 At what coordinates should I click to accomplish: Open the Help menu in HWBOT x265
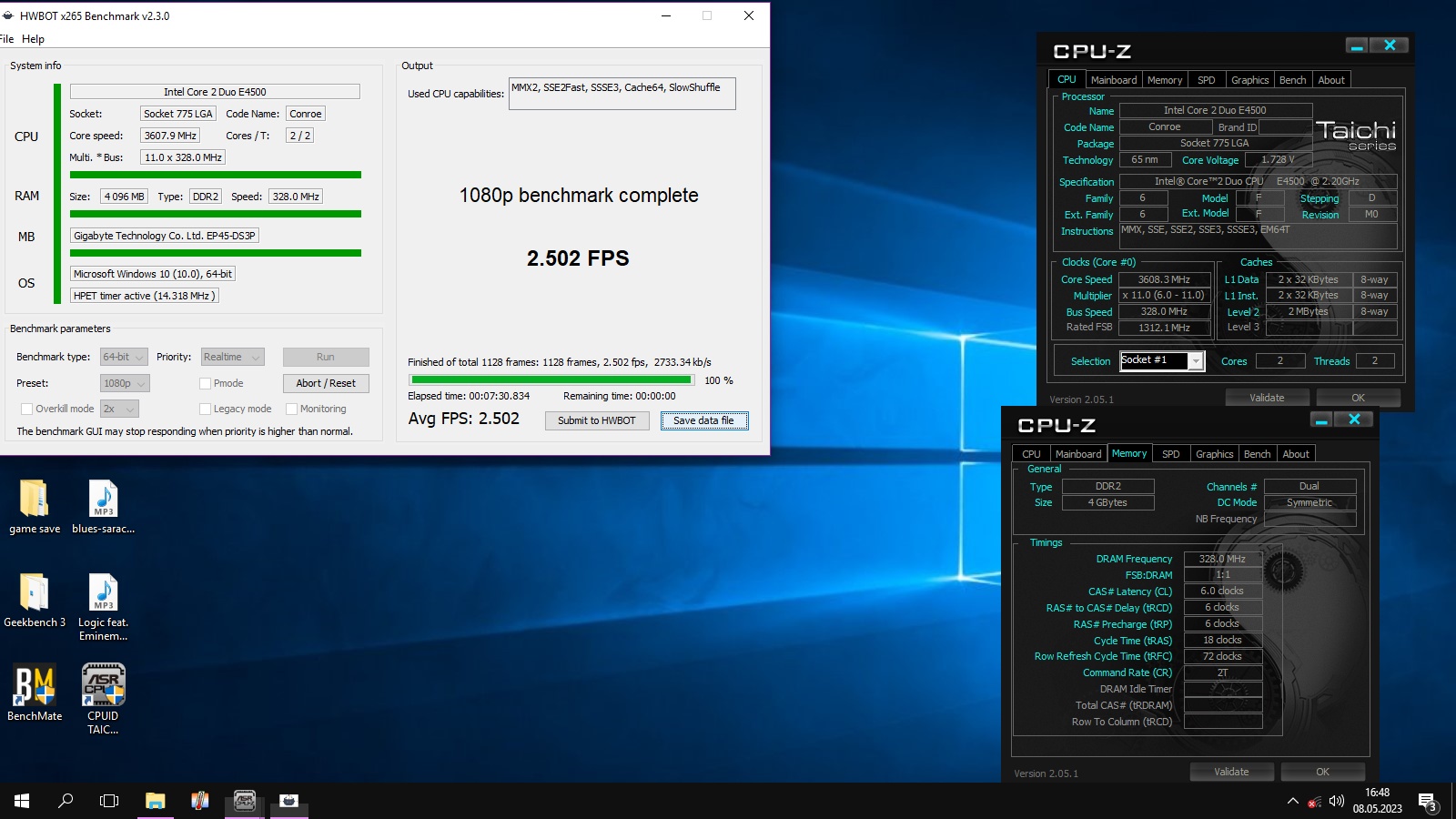coord(33,39)
